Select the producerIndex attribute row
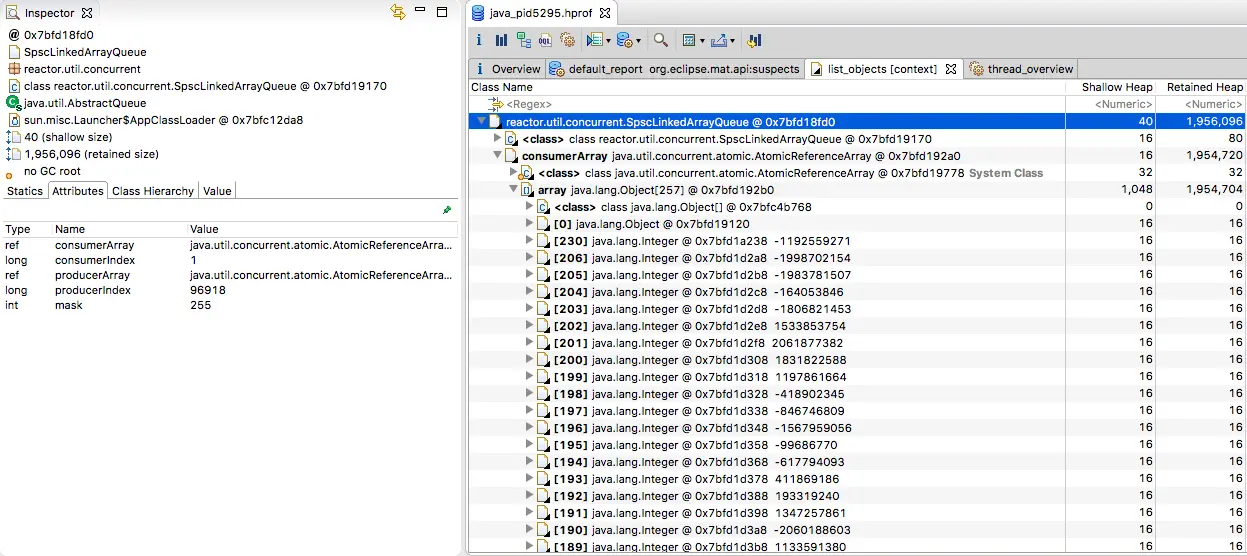Viewport: 1247px width, 556px height. tap(229, 290)
